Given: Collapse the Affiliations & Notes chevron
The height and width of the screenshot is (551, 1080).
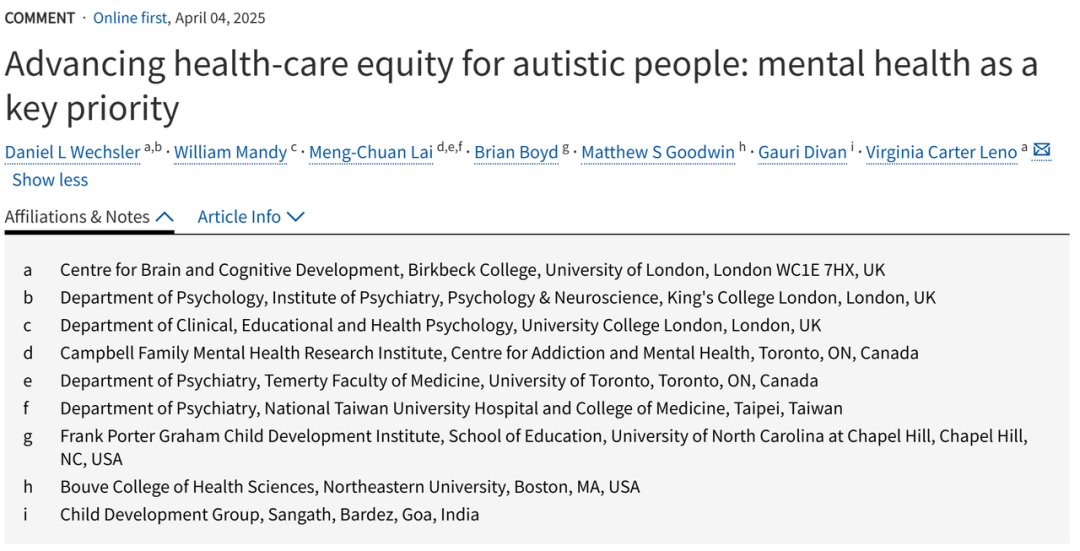Looking at the screenshot, I should coord(165,217).
